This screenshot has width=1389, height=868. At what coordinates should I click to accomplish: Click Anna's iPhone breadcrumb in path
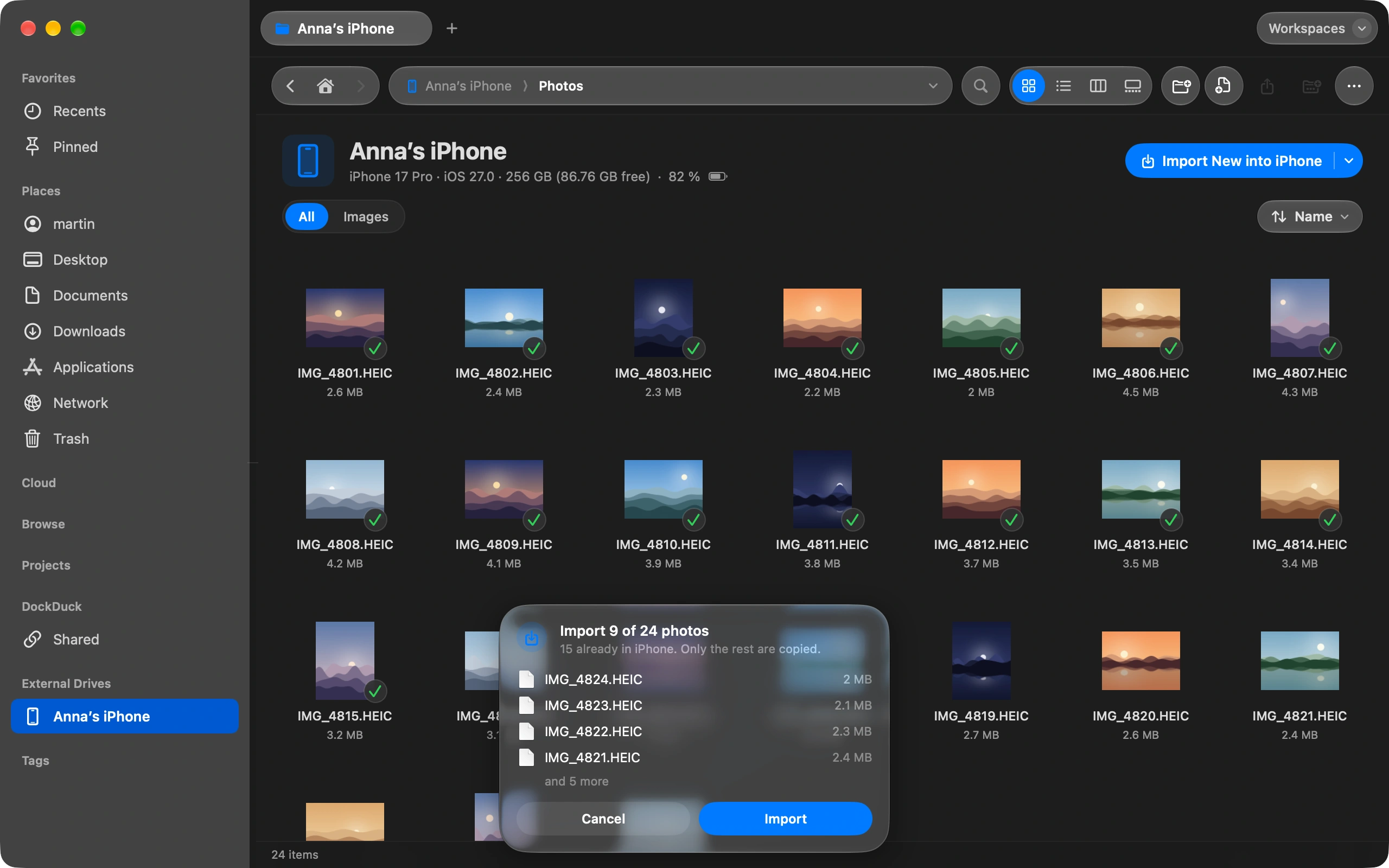click(468, 86)
